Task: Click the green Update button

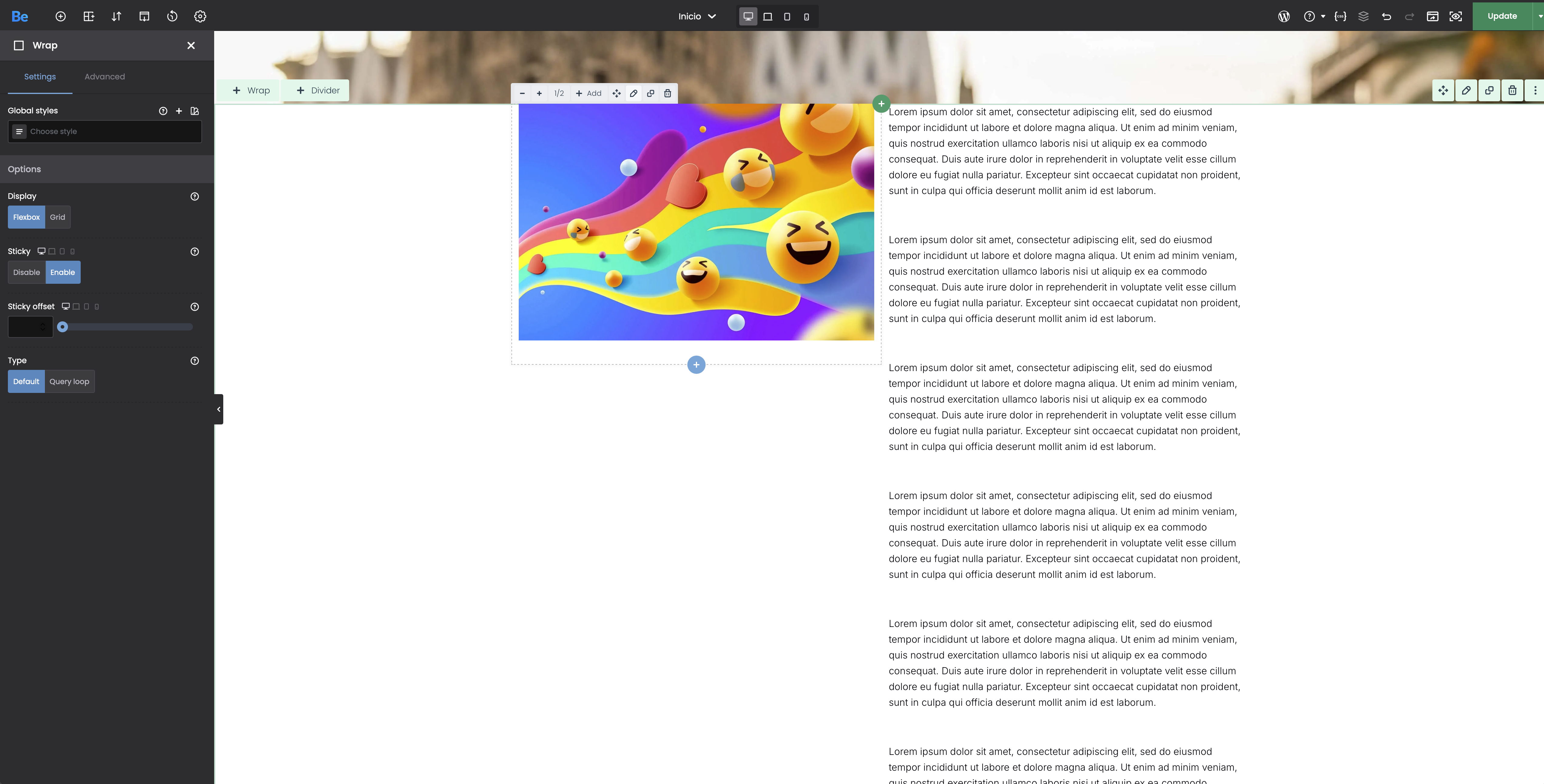Action: 1502,16
